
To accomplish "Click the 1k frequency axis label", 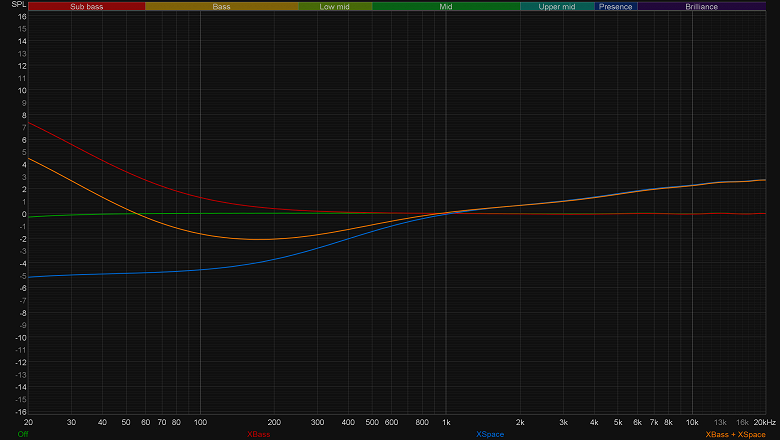I will 446,422.
